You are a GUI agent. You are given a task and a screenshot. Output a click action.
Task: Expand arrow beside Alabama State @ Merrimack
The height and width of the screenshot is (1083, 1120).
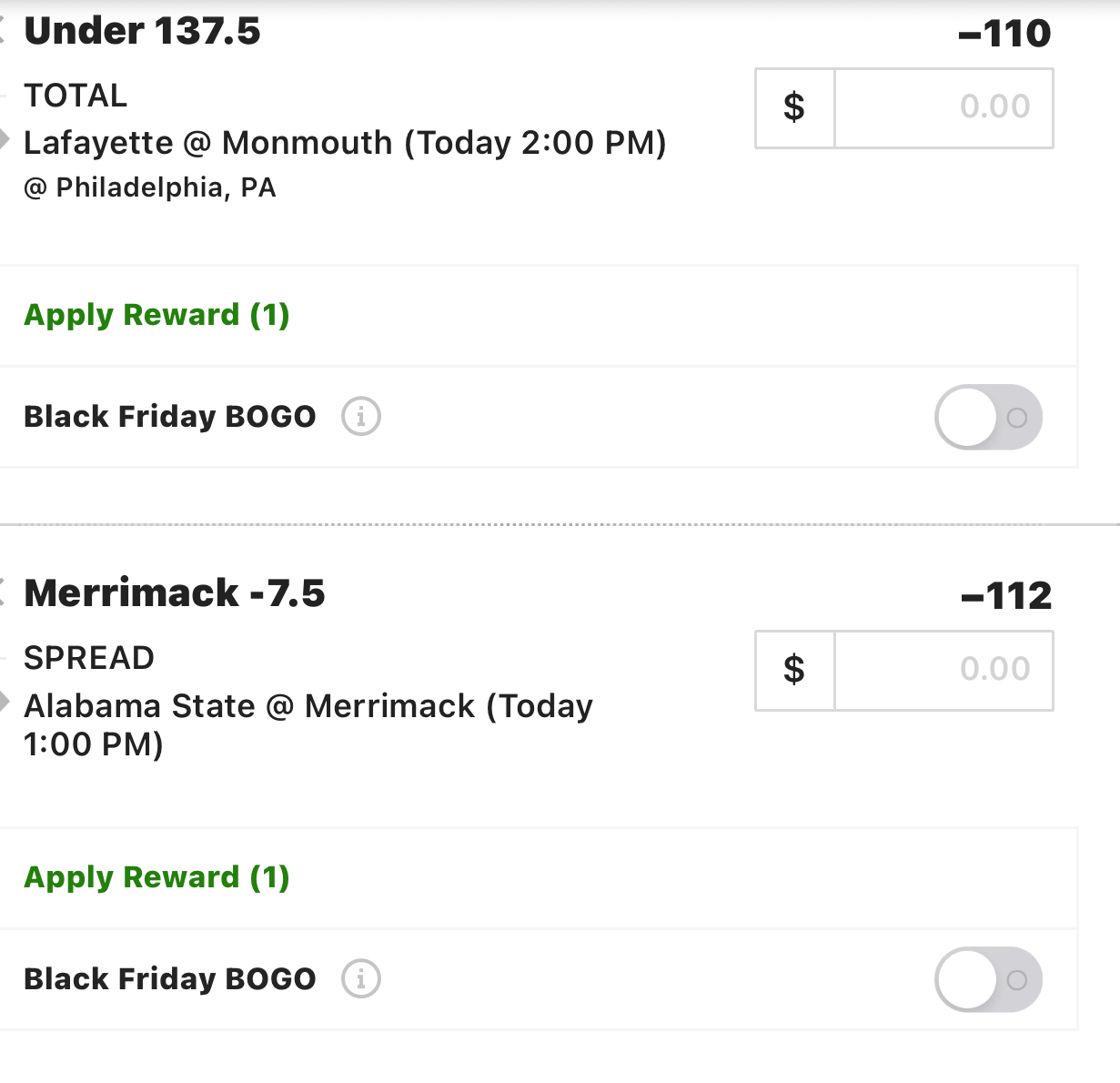click(4, 703)
